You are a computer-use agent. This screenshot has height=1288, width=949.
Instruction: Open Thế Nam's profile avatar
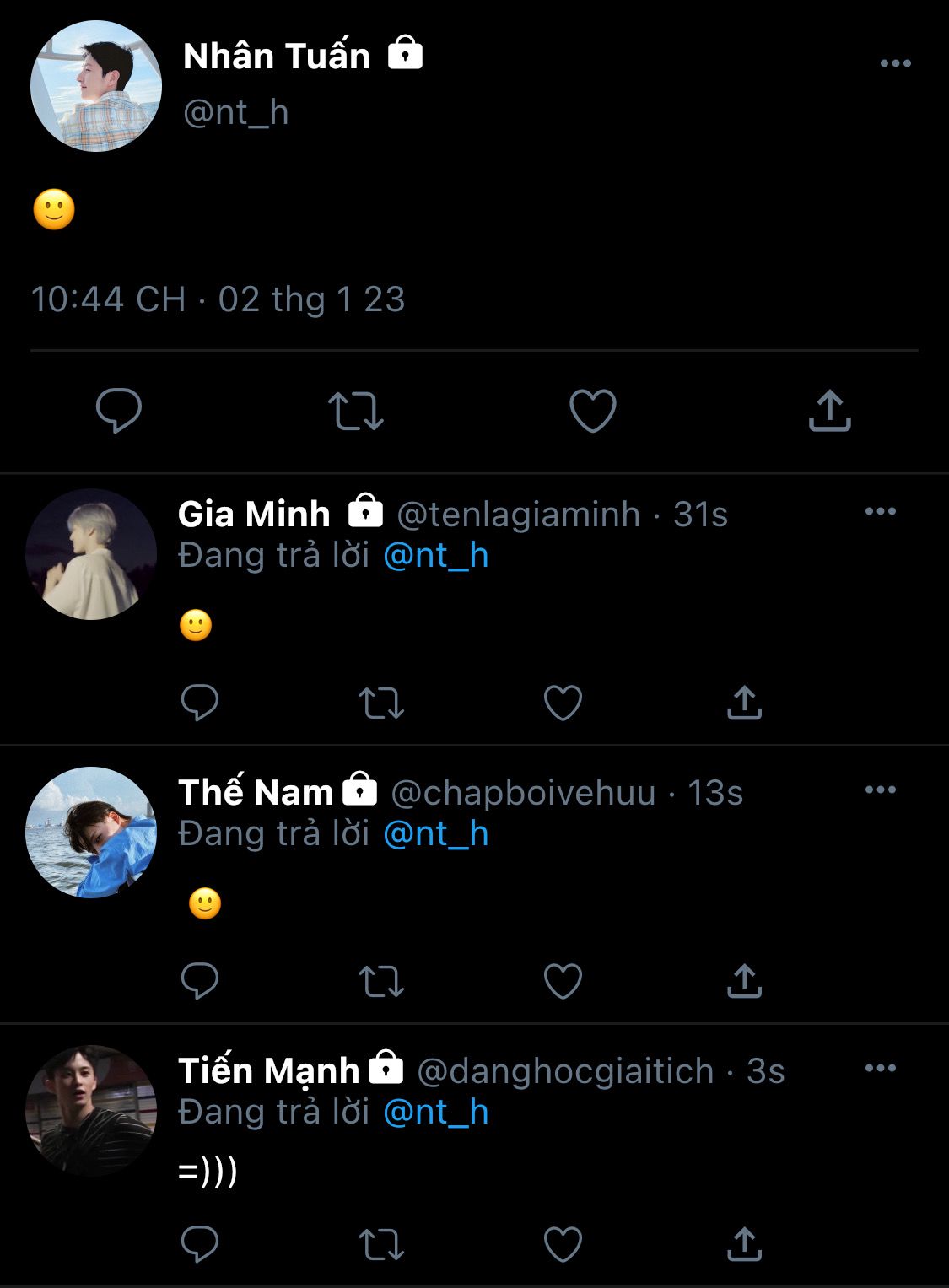[x=91, y=833]
